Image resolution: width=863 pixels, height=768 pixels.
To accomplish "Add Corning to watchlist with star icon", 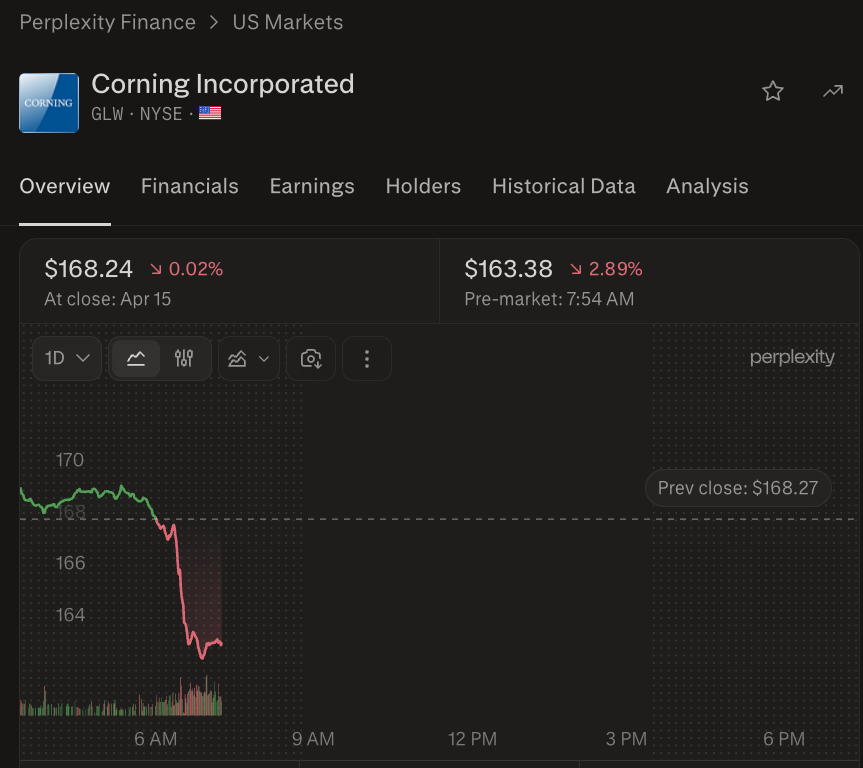I will (773, 91).
